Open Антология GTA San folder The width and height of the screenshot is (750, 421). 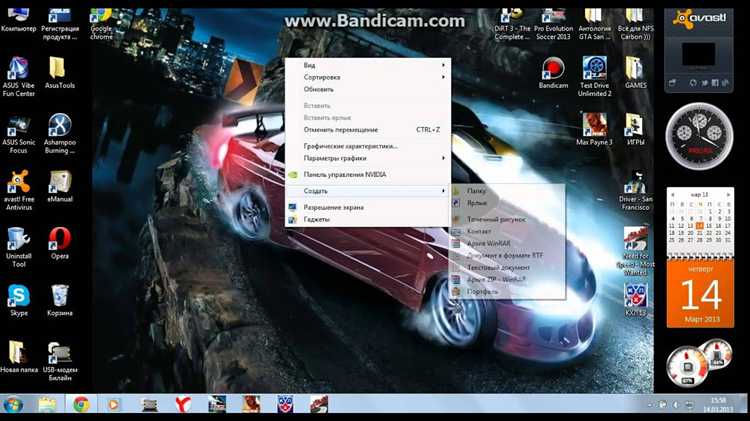click(x=594, y=24)
